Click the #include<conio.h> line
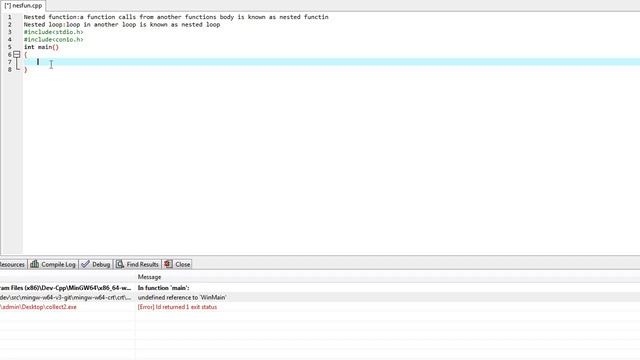Viewport: 640px width, 360px height. click(x=53, y=40)
